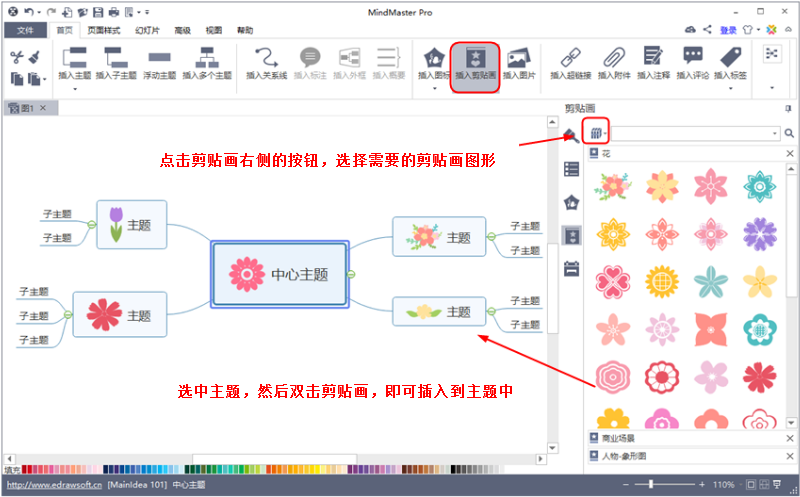The width and height of the screenshot is (800, 497).
Task: Click the Insert Note (插入注释) icon
Action: tap(653, 56)
